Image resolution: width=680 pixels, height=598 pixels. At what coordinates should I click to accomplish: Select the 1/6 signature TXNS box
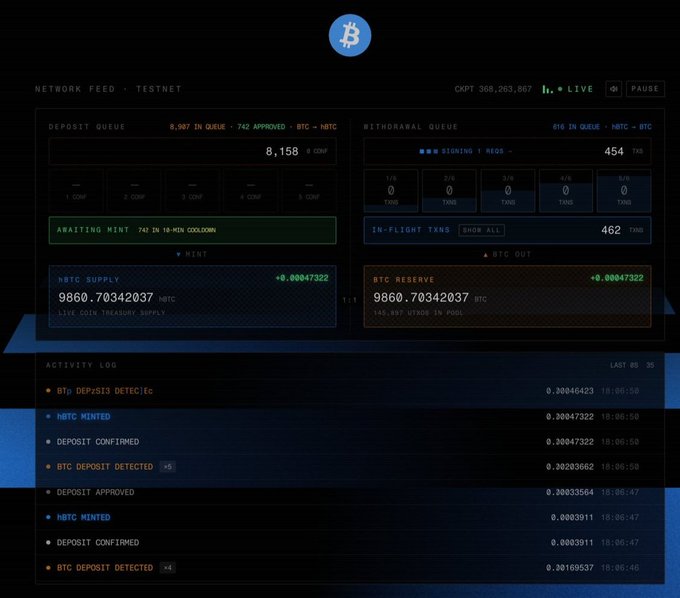(x=391, y=191)
